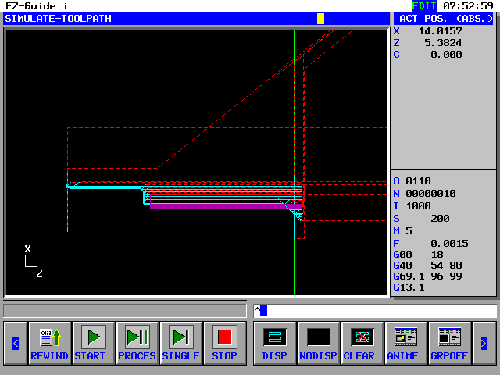Start the toolpath simulation

coord(93,343)
